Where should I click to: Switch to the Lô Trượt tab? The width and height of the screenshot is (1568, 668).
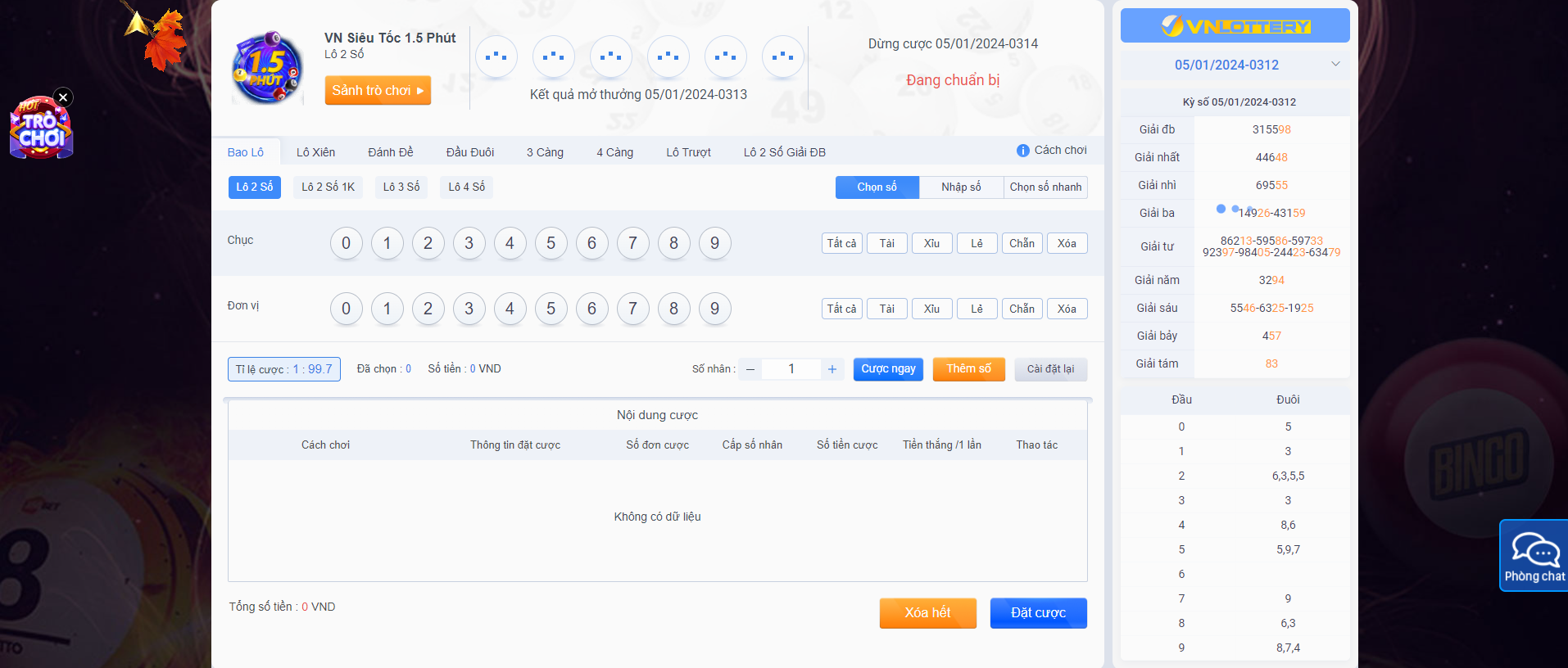click(688, 152)
